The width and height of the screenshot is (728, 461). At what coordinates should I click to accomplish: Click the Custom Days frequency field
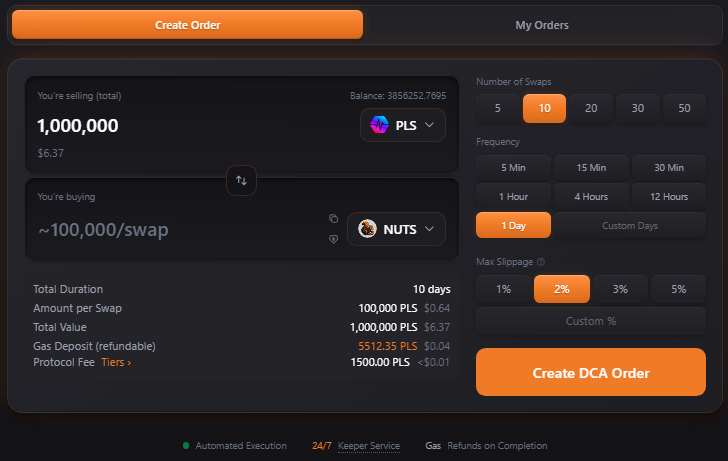[x=630, y=226]
